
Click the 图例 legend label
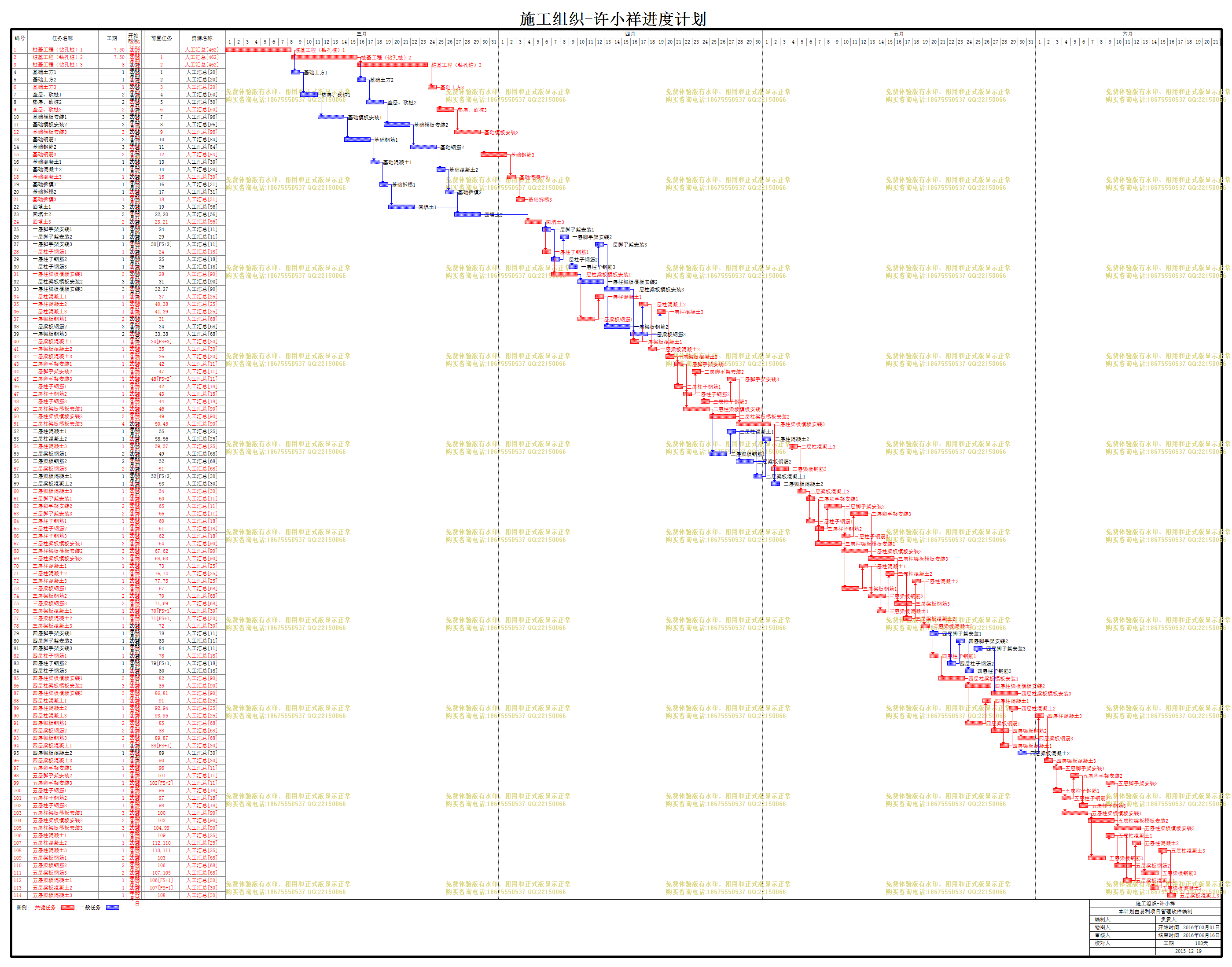tap(22, 908)
